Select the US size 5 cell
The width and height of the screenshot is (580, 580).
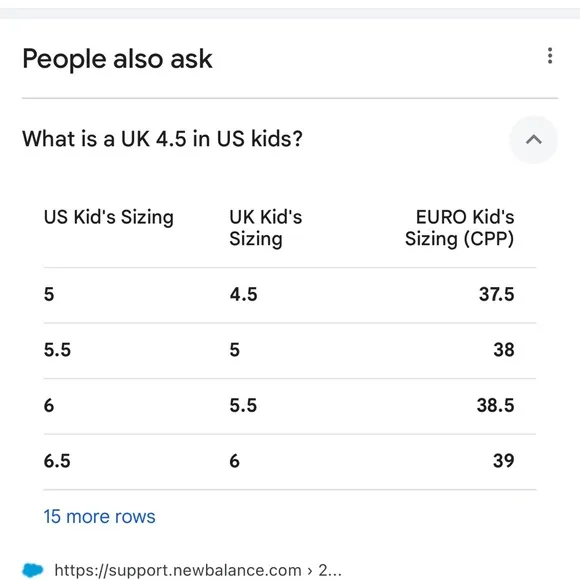[49, 294]
